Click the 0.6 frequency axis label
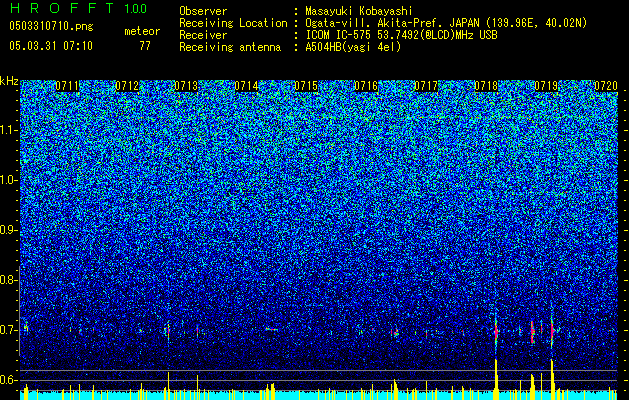This screenshot has height=400, width=629. [x=7, y=380]
